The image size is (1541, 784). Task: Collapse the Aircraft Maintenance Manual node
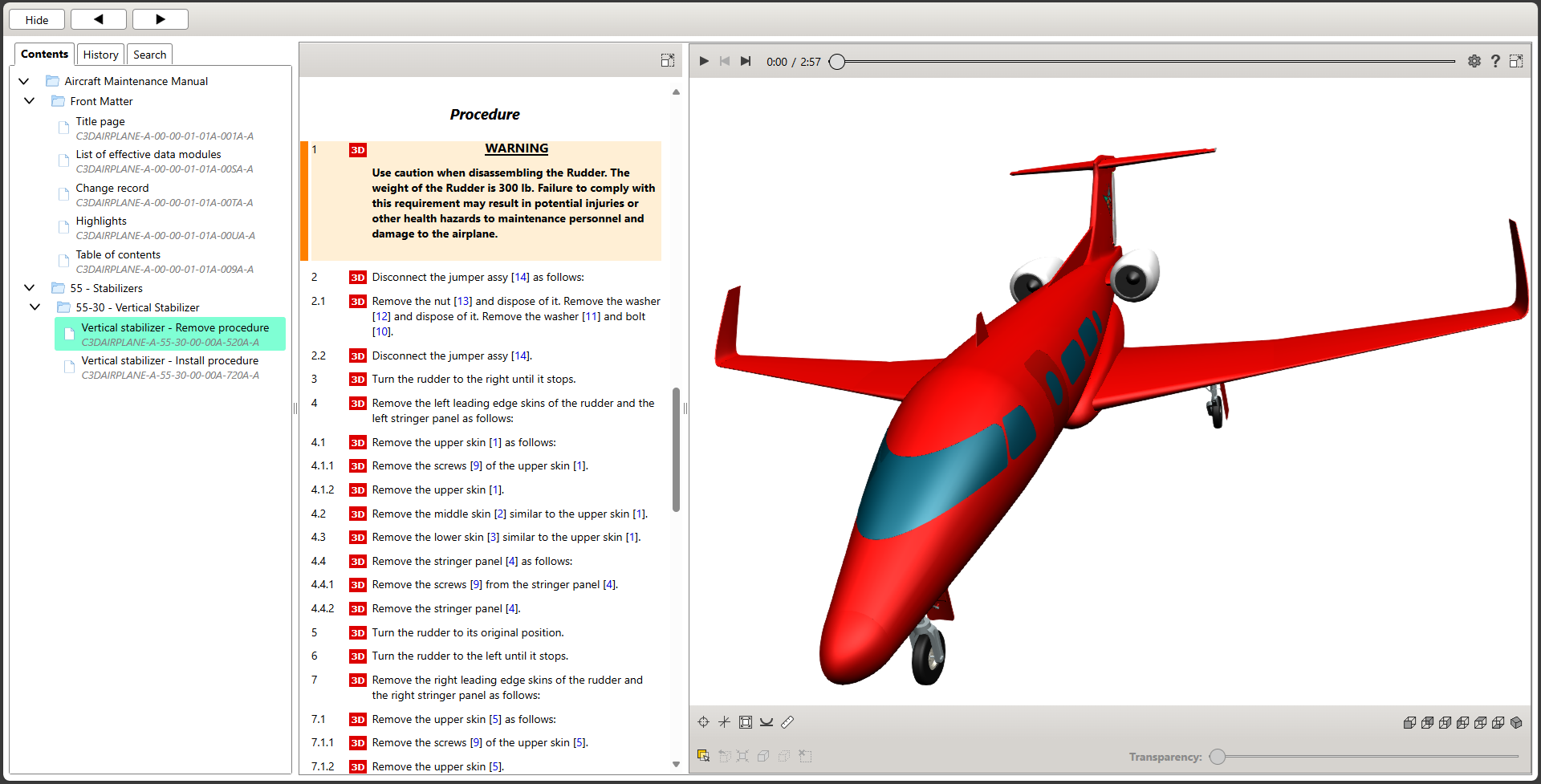coord(24,81)
